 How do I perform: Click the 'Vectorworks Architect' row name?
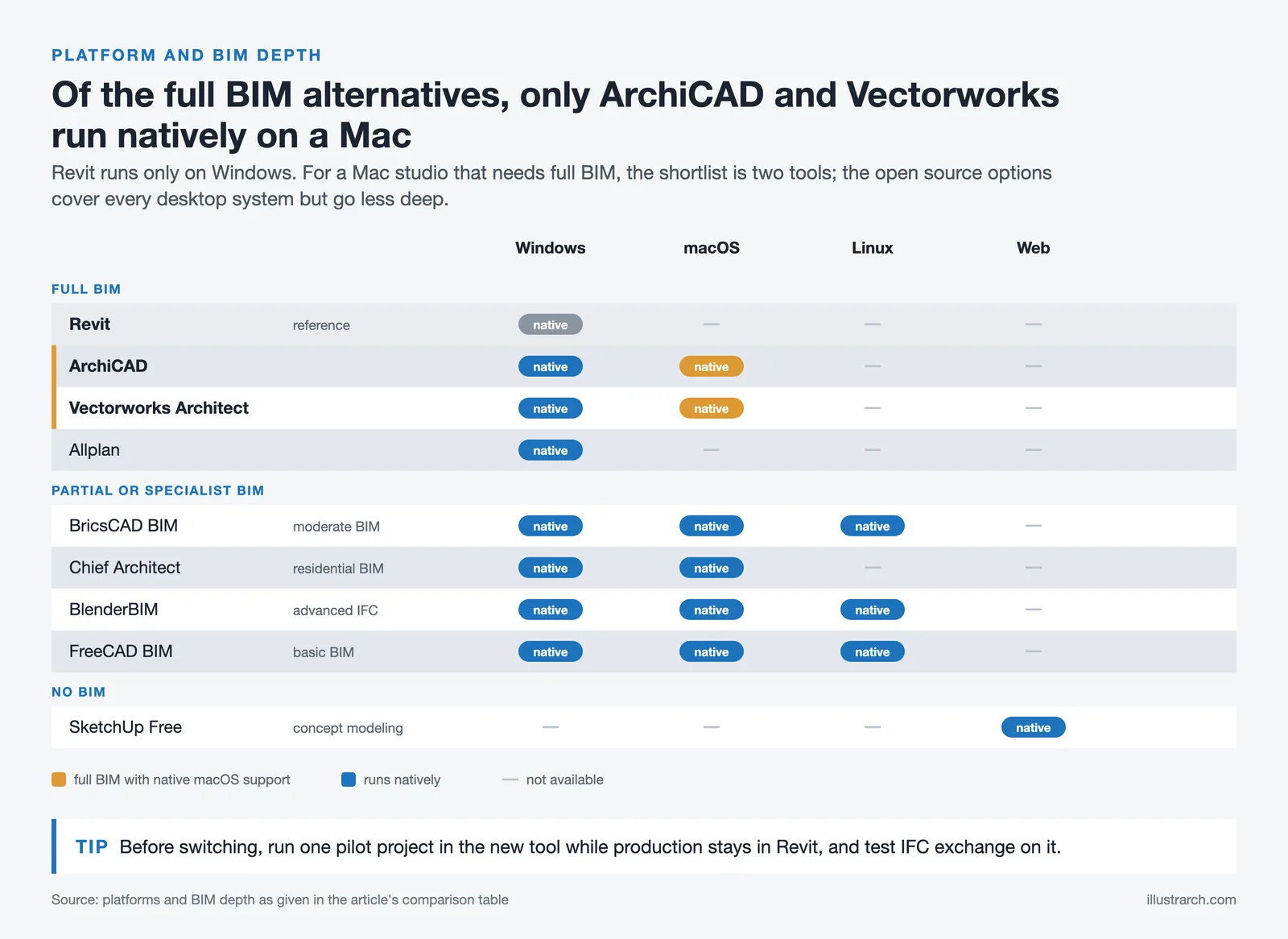click(159, 408)
